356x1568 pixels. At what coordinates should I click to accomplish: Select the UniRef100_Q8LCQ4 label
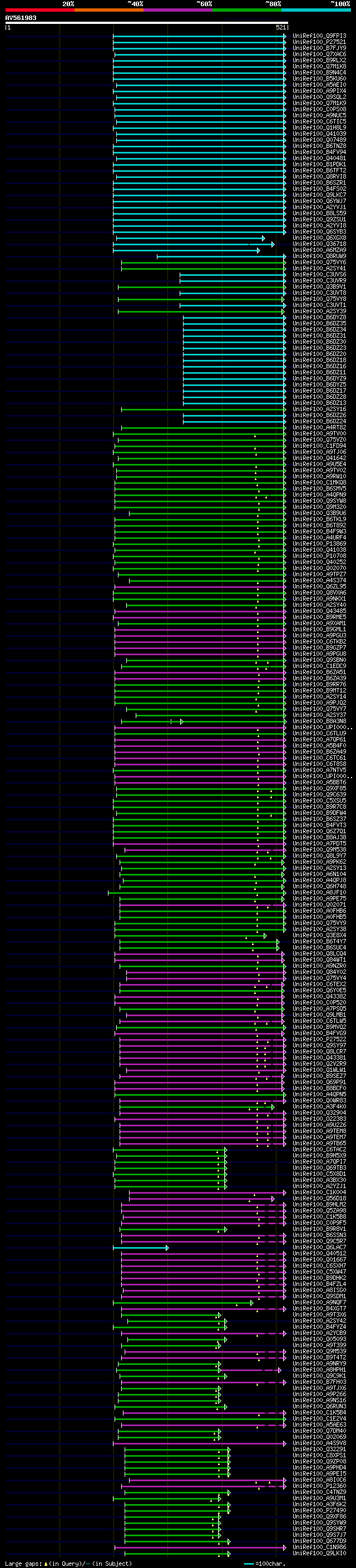[x=319, y=954]
